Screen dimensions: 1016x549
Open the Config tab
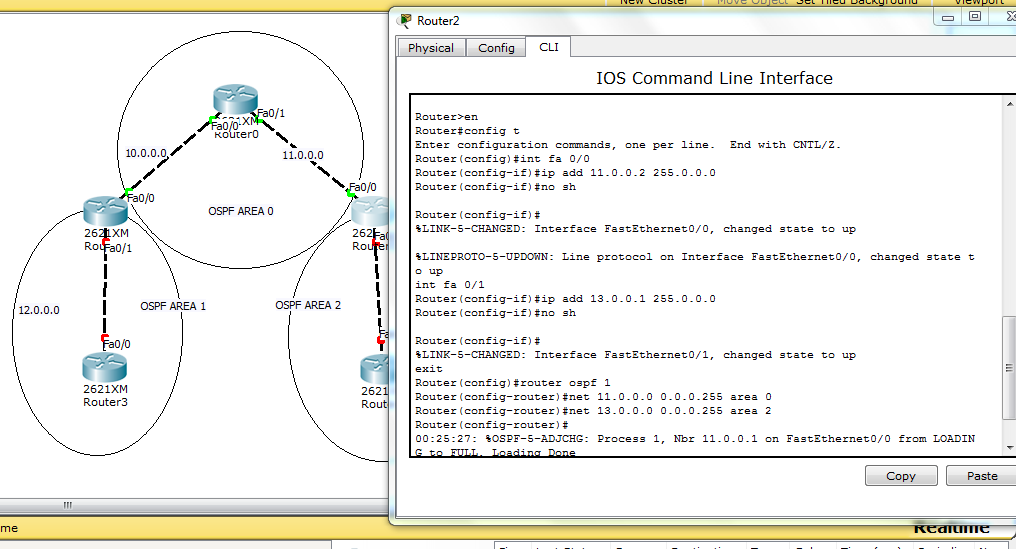pyautogui.click(x=496, y=48)
